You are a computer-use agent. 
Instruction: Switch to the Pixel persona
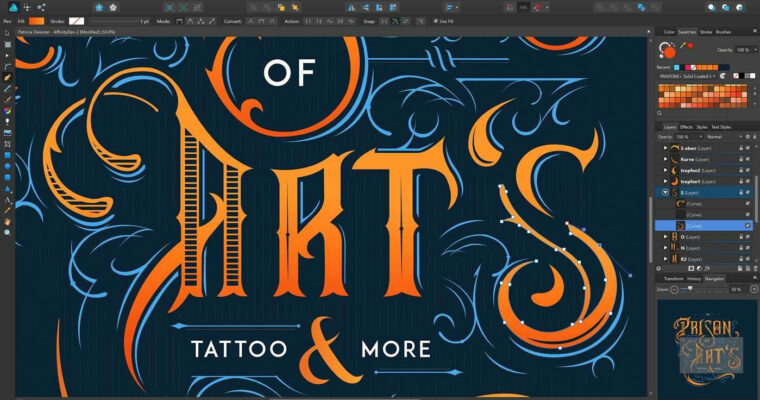click(27, 7)
